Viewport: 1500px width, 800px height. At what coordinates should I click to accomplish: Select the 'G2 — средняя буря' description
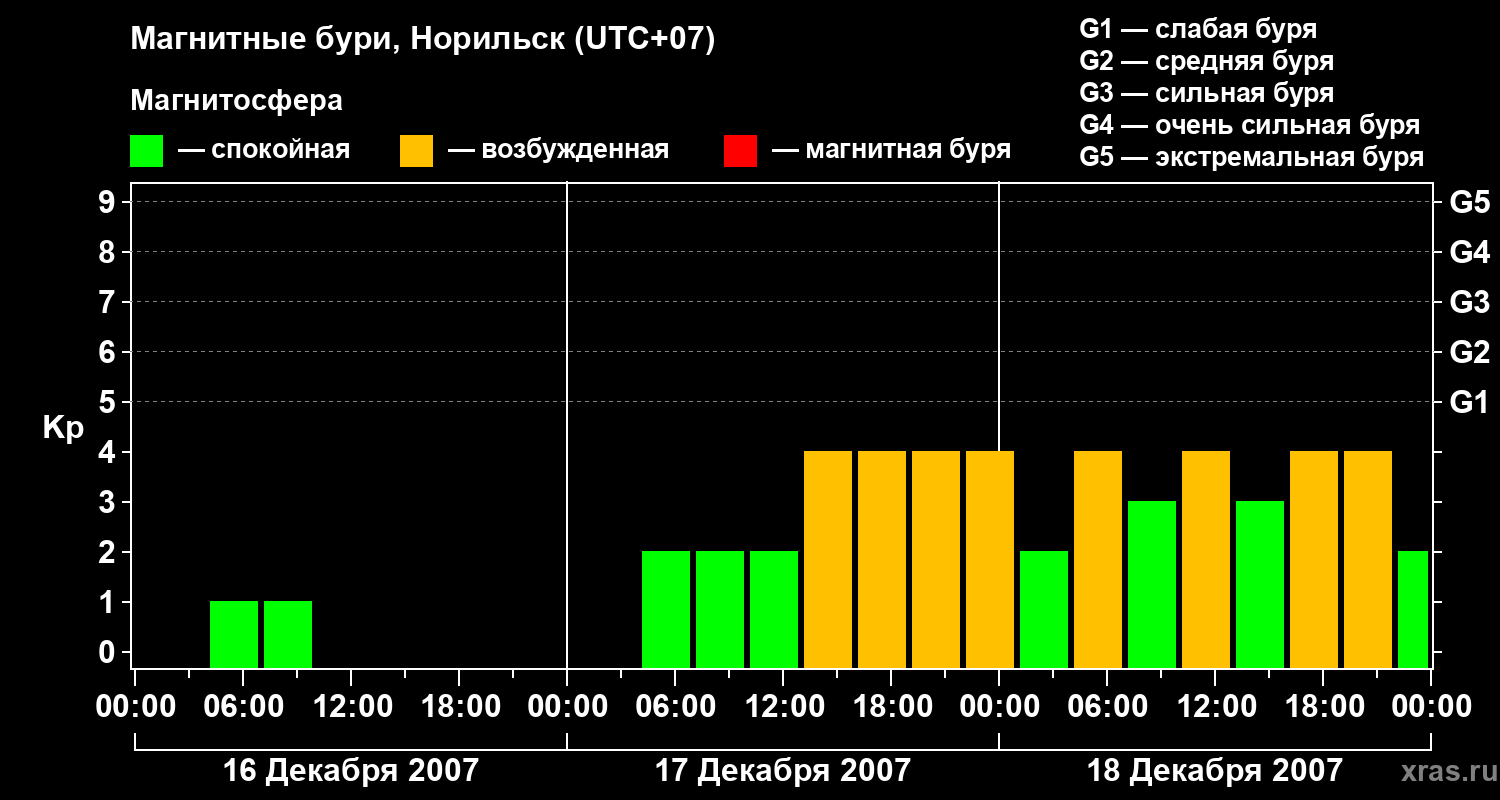pos(1207,61)
